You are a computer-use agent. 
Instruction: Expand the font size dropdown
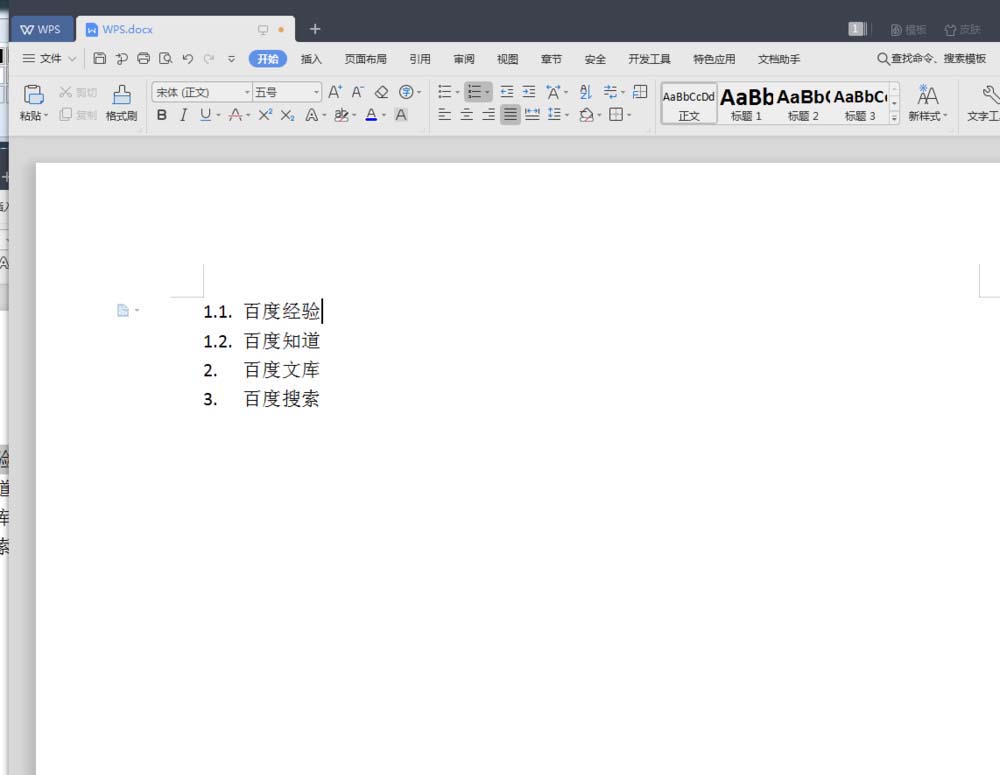click(316, 92)
